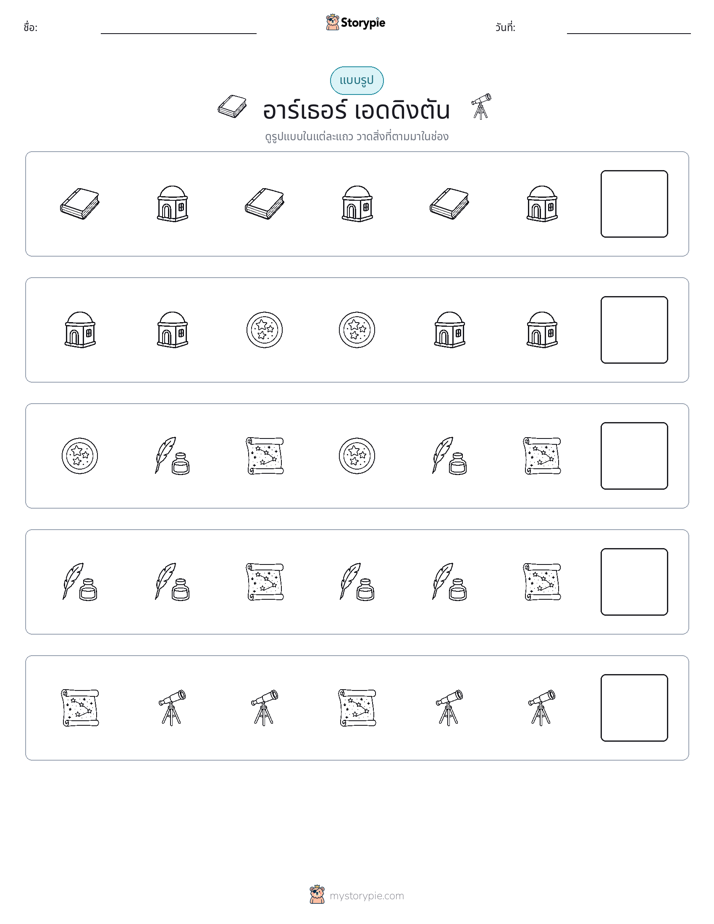714x924 pixels.
Task: Select the last star map in row four
Action: [542, 582]
